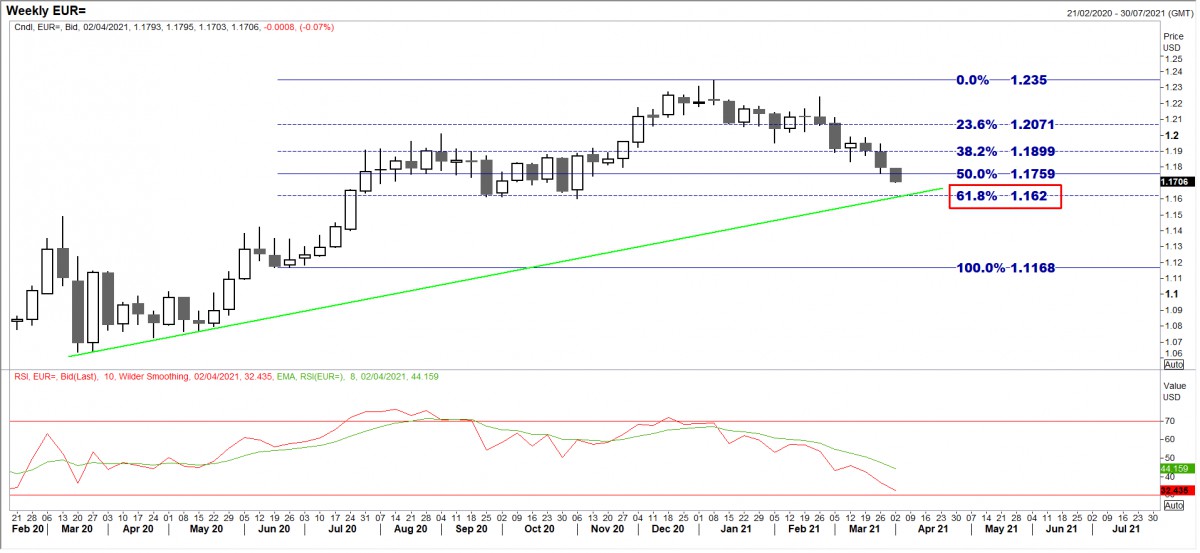Viewport: 1200px width, 553px height.
Task: Select the red box around 61.8% level
Action: (x=1003, y=197)
